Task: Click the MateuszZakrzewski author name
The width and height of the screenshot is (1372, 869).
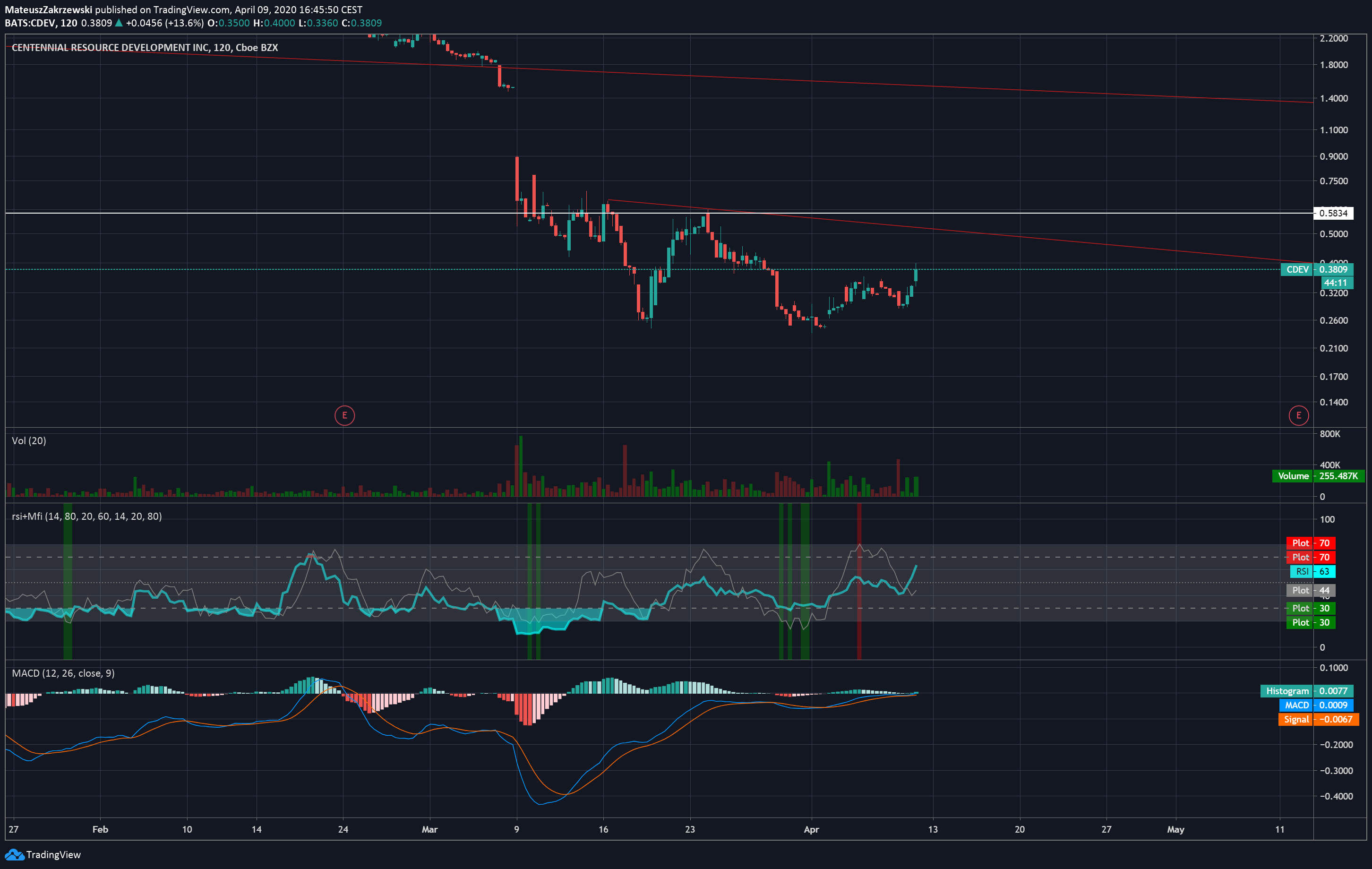Action: point(49,10)
